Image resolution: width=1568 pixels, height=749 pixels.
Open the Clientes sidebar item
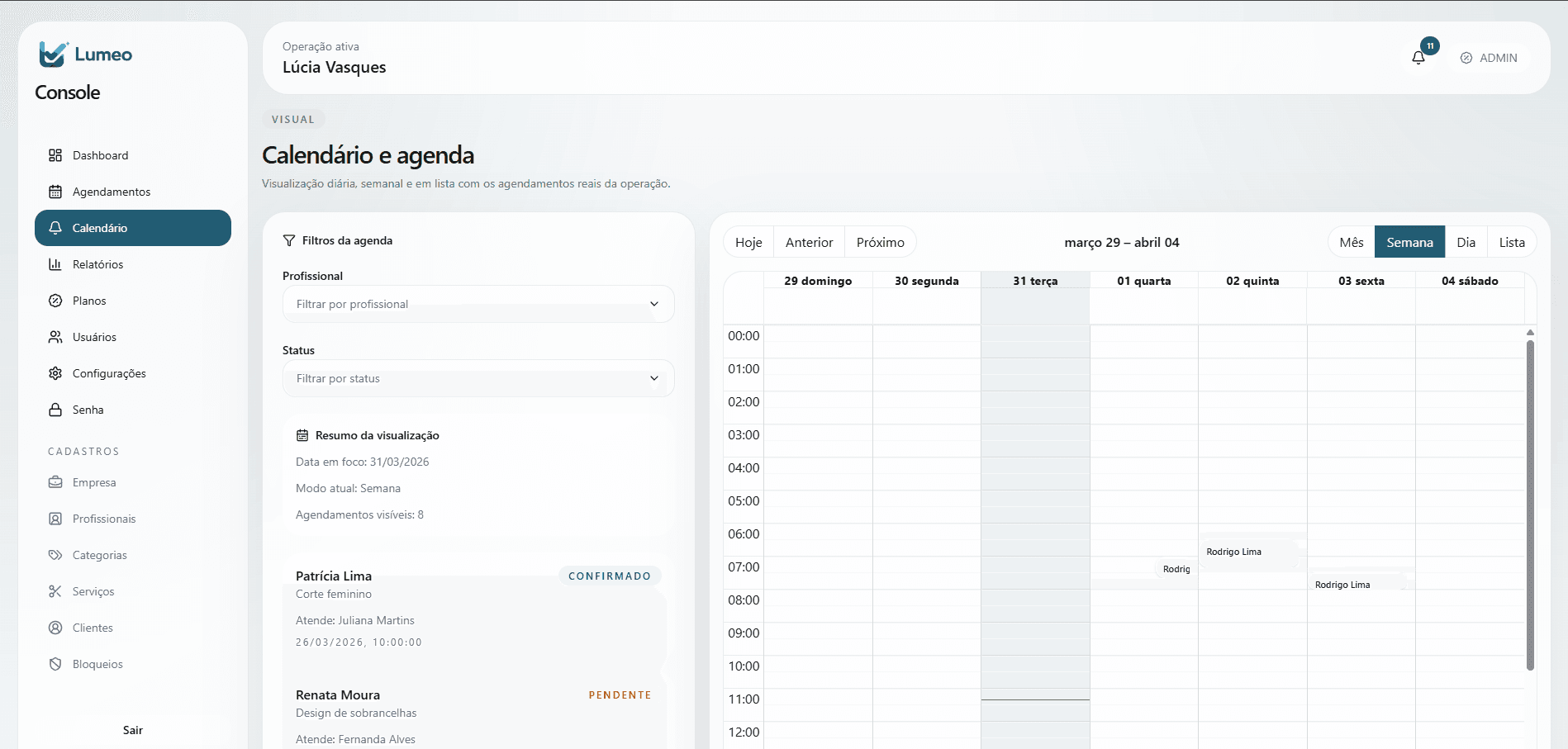[93, 628]
